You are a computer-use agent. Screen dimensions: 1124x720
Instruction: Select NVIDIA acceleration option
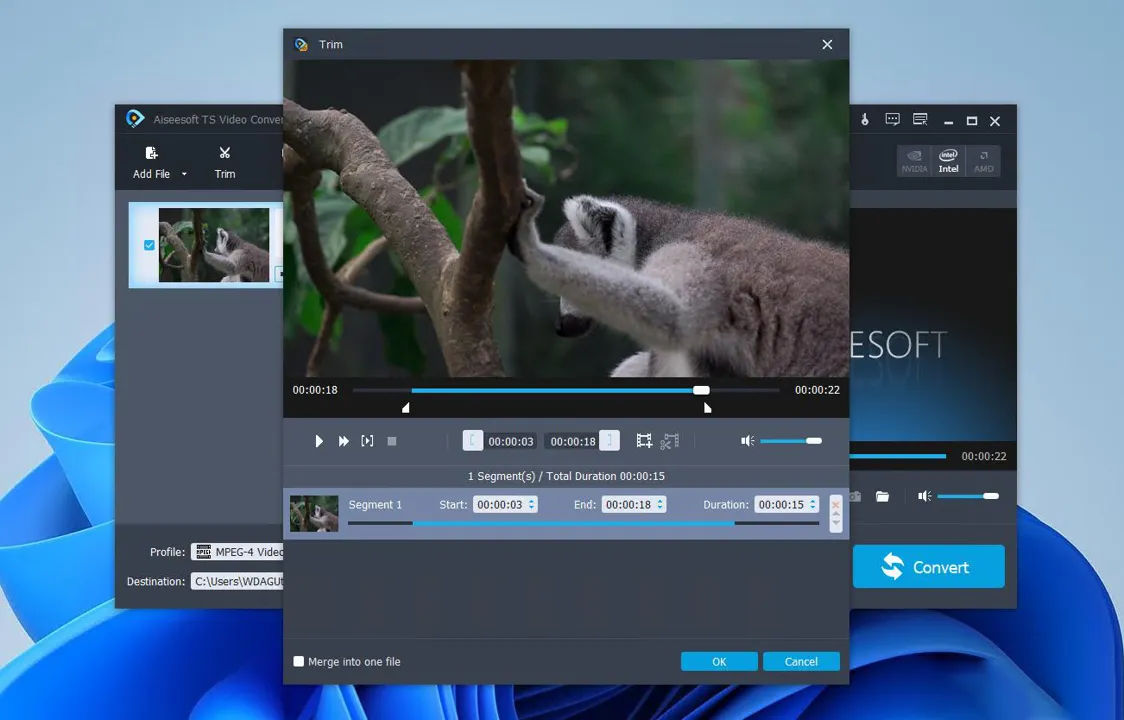[x=914, y=161]
